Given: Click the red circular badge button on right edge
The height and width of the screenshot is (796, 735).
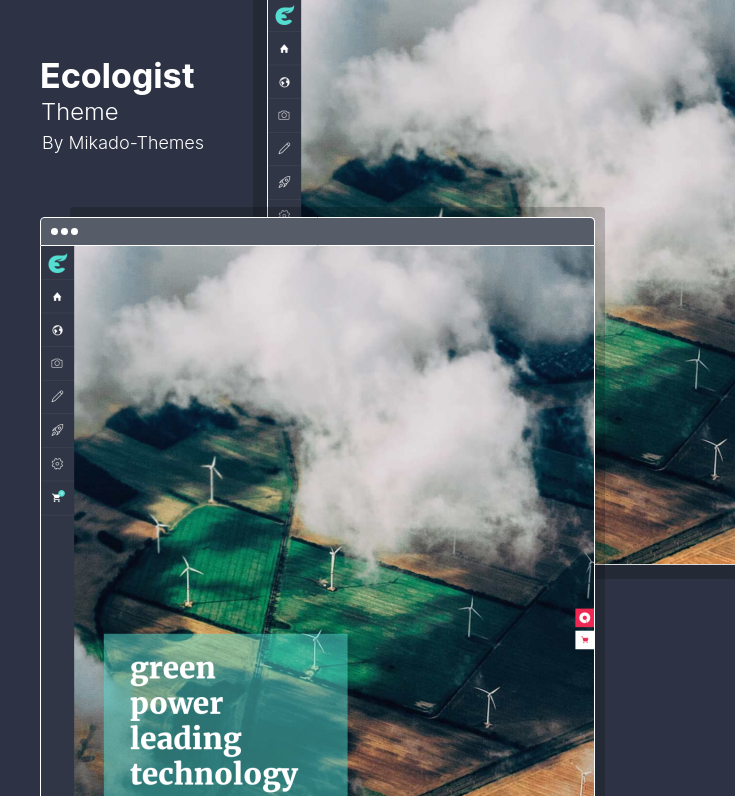Looking at the screenshot, I should pos(584,618).
